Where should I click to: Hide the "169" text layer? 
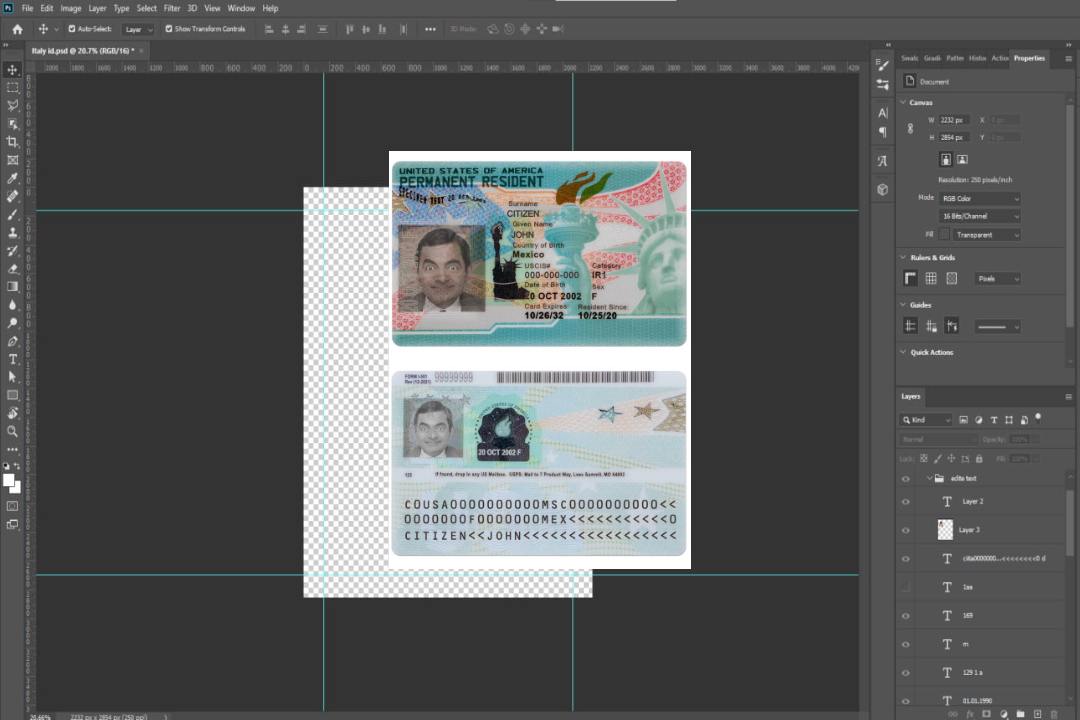906,616
